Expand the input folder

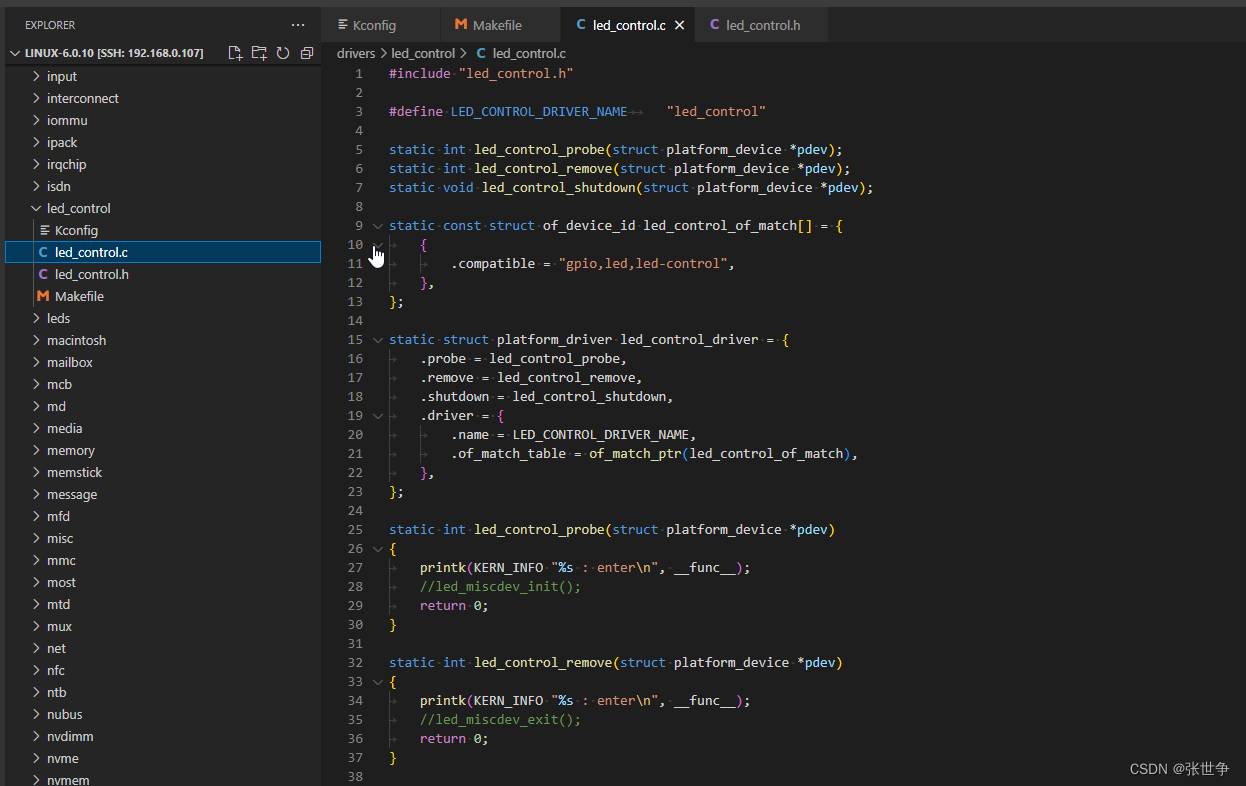(37, 76)
